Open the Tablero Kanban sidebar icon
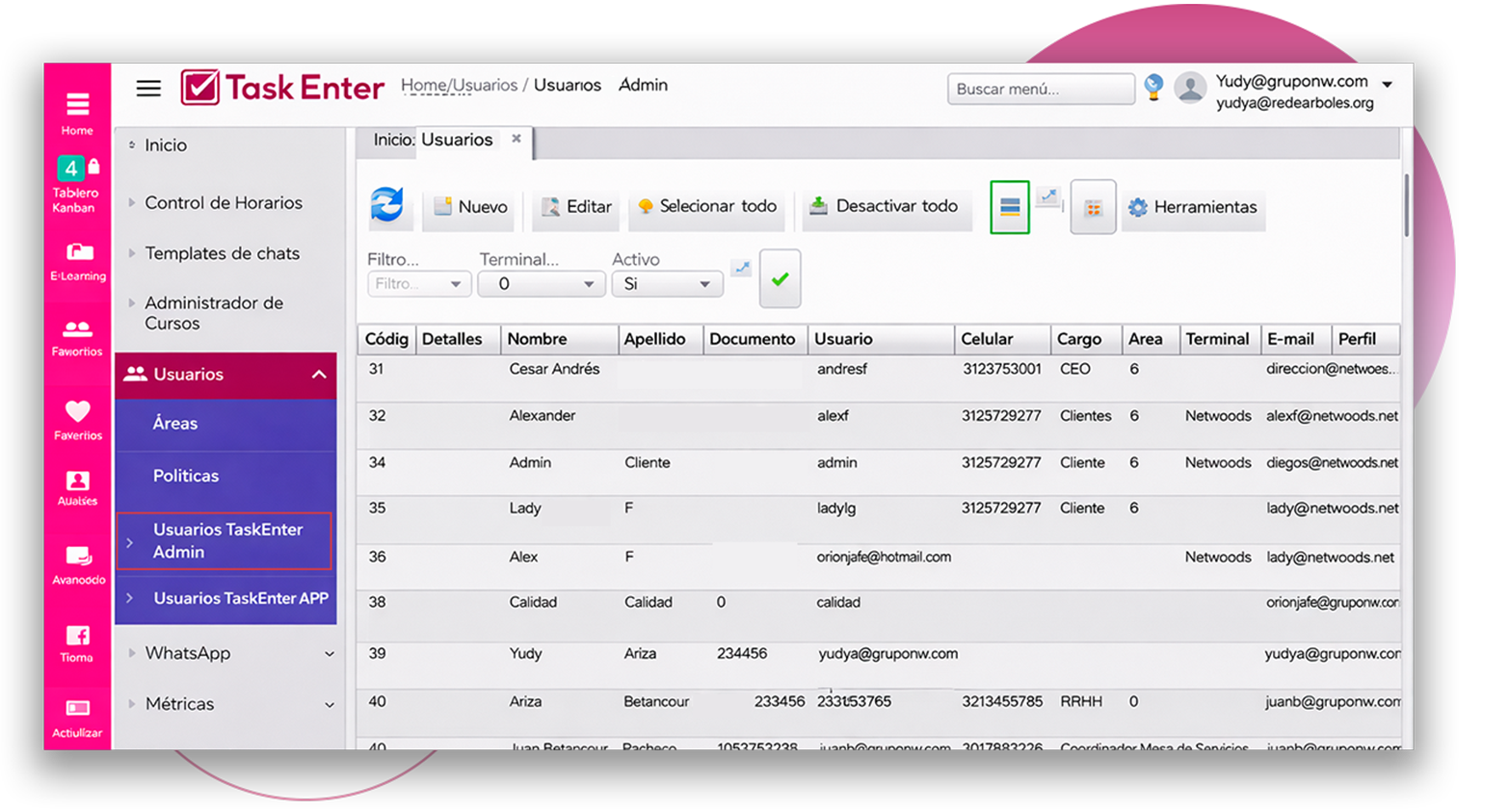The image size is (1509, 812). click(76, 183)
